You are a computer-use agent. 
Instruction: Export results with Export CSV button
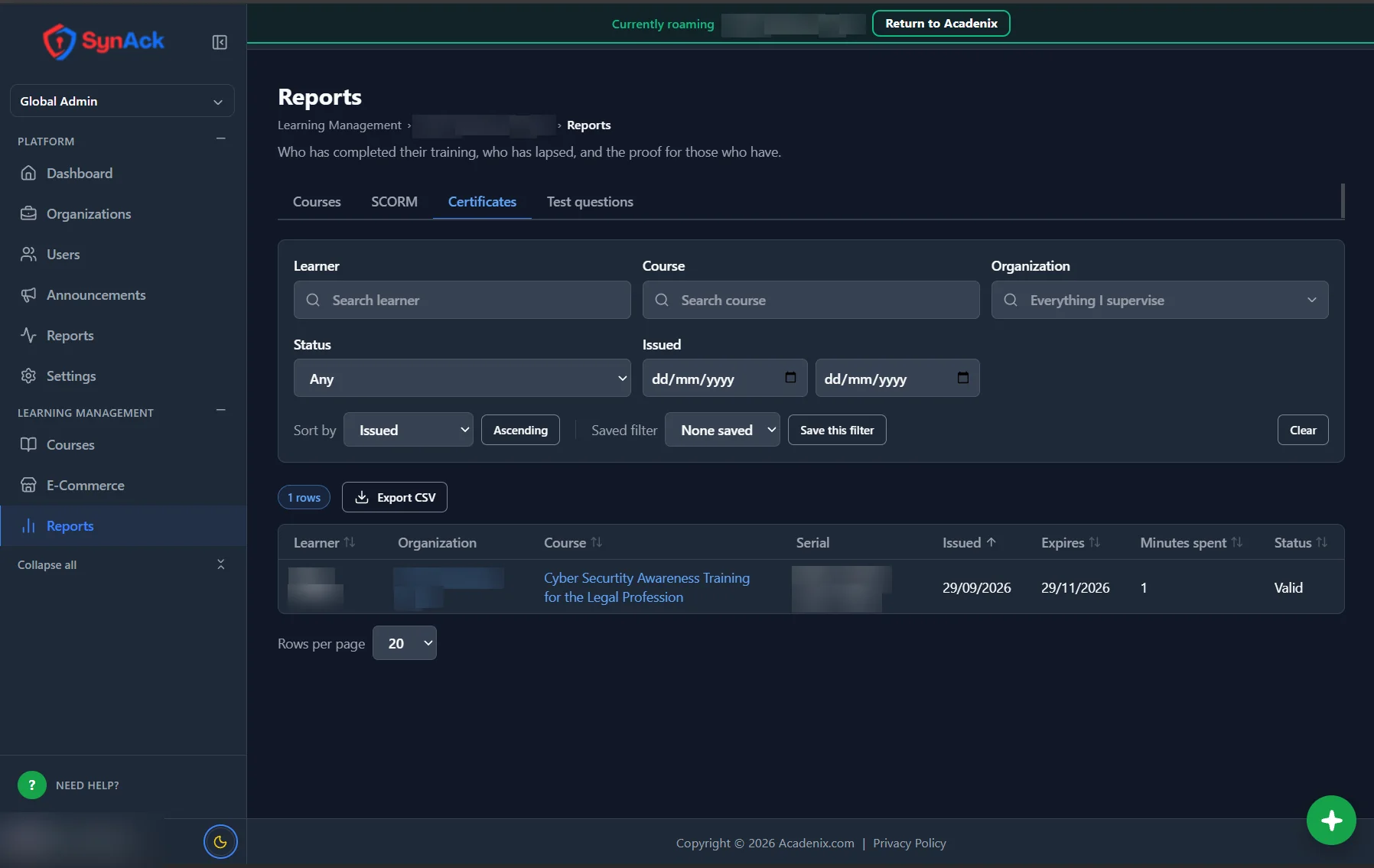[395, 497]
